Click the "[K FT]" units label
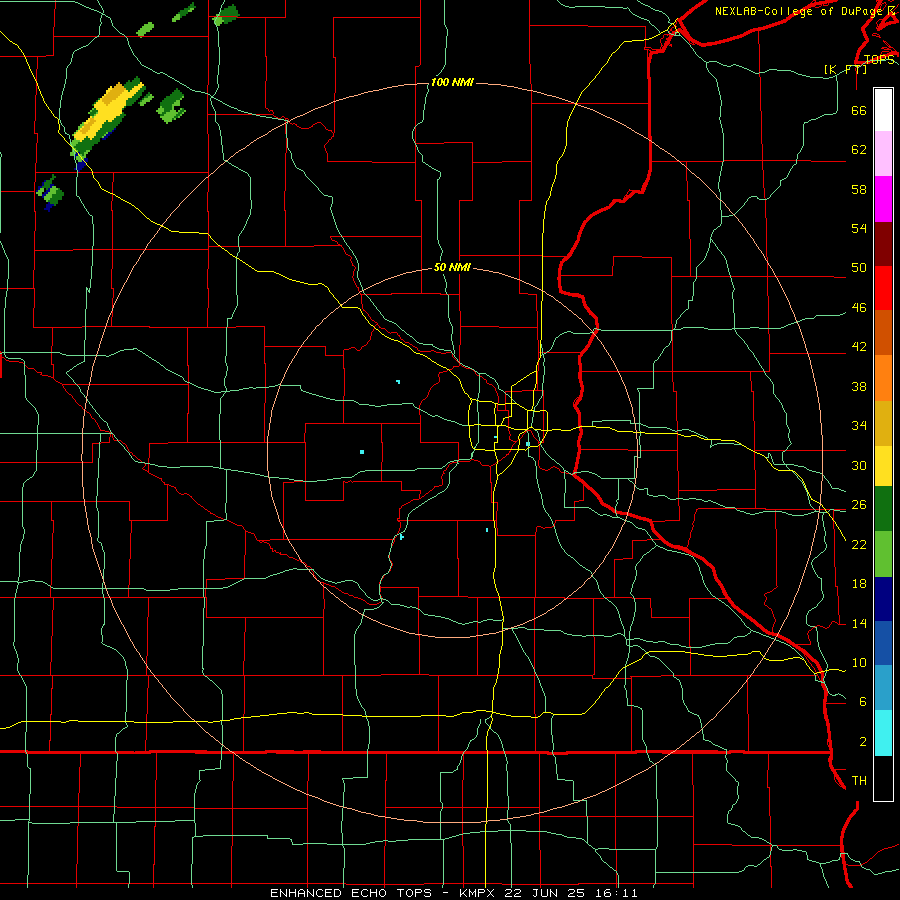 tap(845, 69)
